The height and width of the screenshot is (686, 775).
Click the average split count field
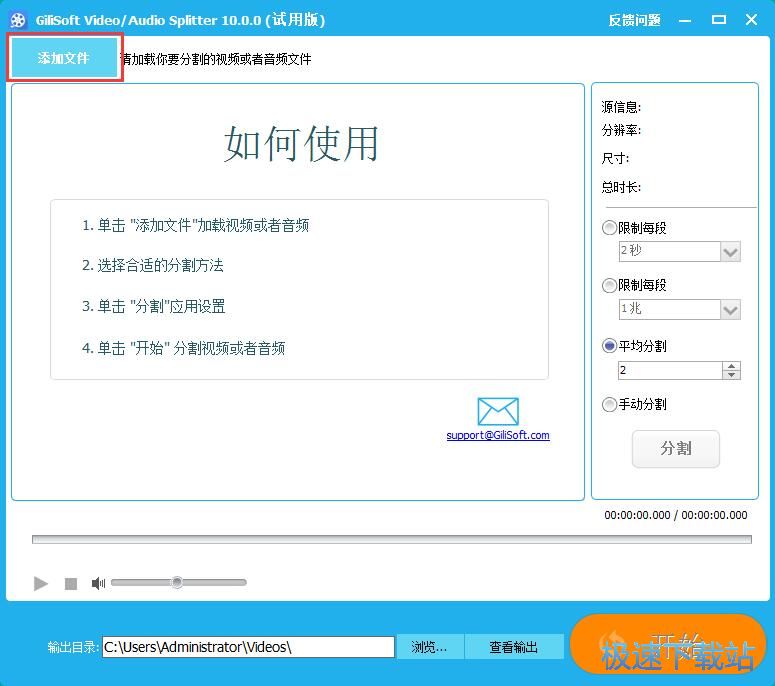(670, 370)
